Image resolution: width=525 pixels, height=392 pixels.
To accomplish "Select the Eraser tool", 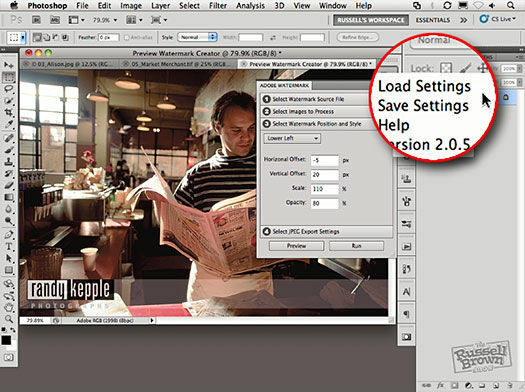I will [9, 185].
